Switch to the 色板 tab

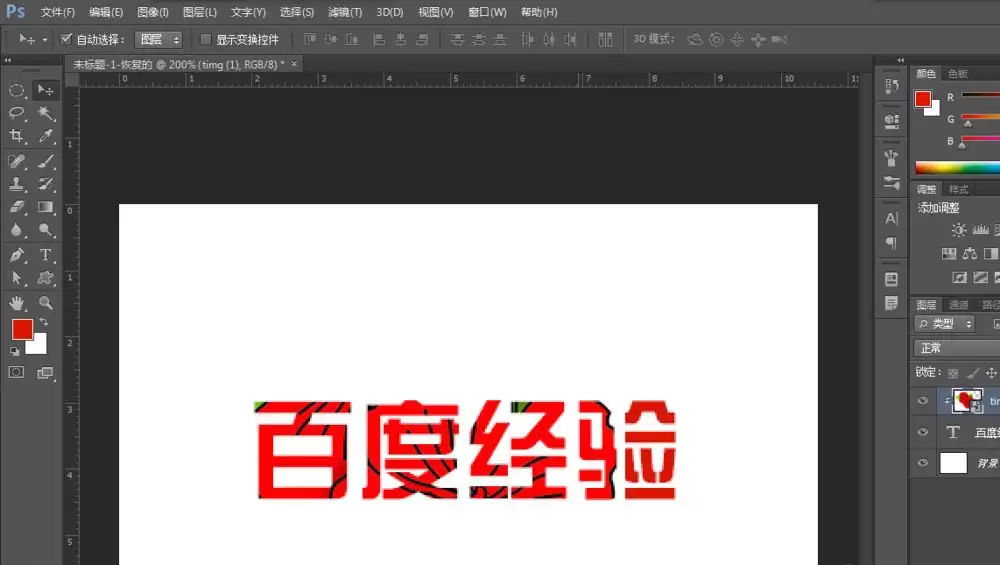pos(958,73)
